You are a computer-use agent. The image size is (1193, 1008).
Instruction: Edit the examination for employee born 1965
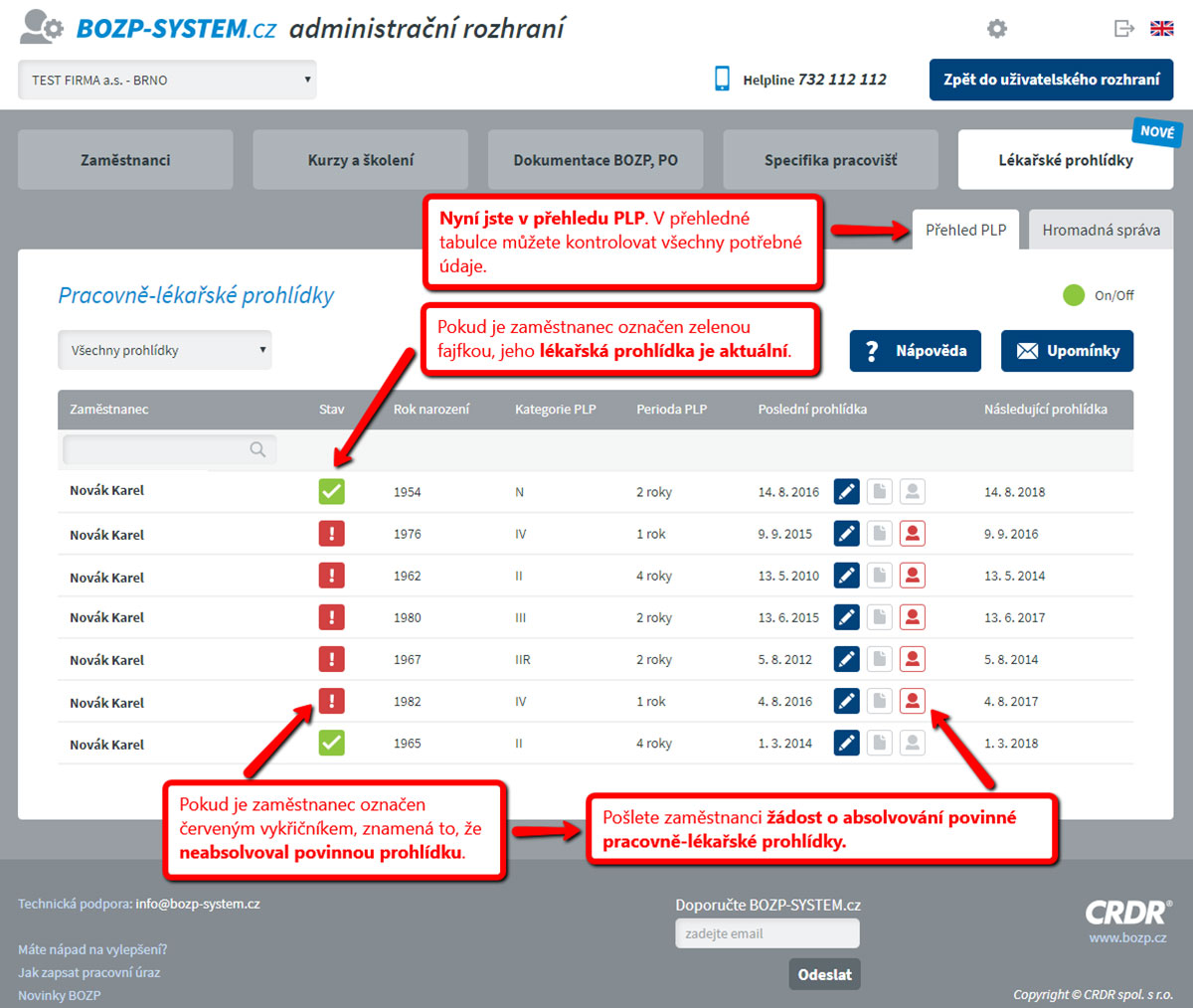847,743
